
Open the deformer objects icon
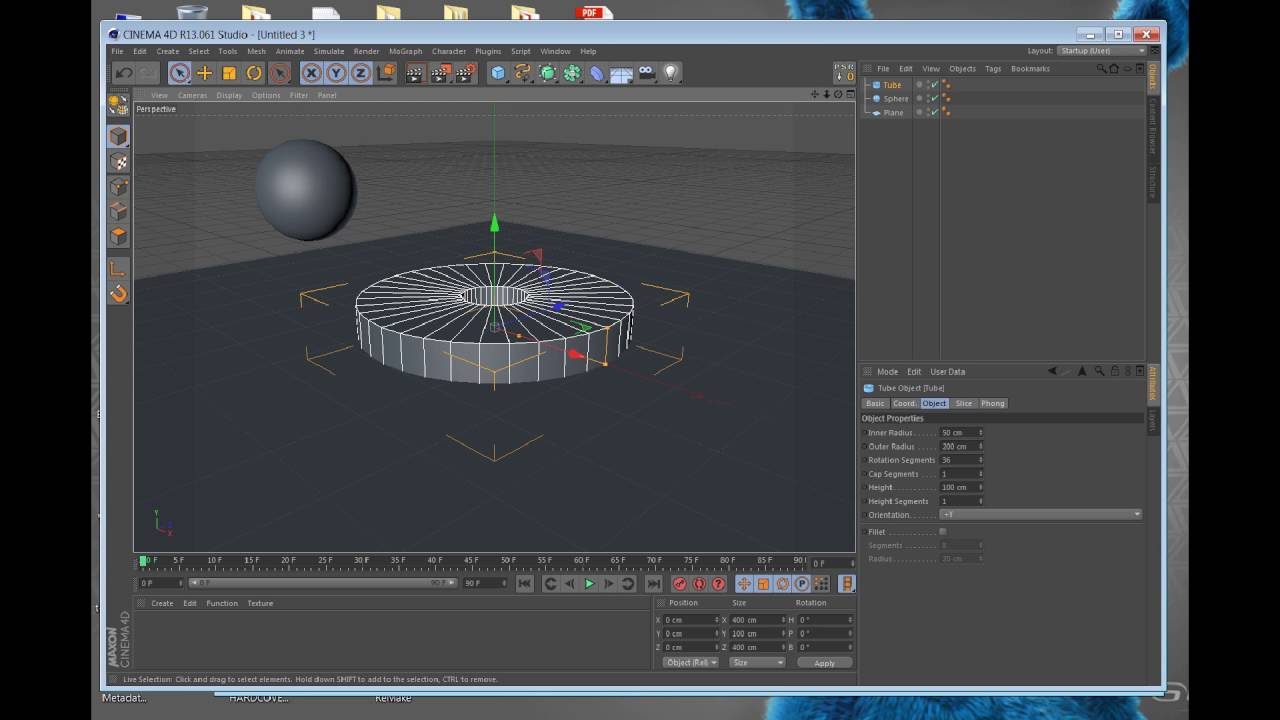tap(597, 73)
